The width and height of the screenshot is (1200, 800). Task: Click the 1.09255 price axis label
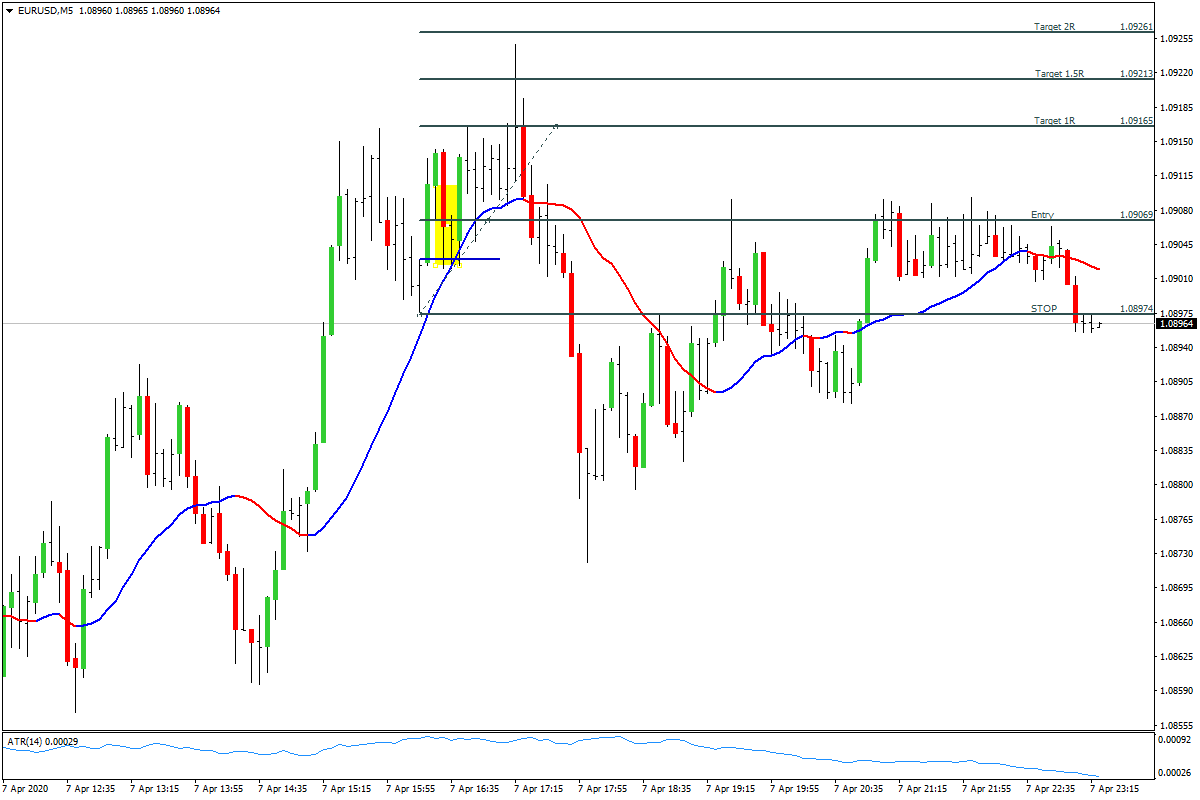[1177, 39]
